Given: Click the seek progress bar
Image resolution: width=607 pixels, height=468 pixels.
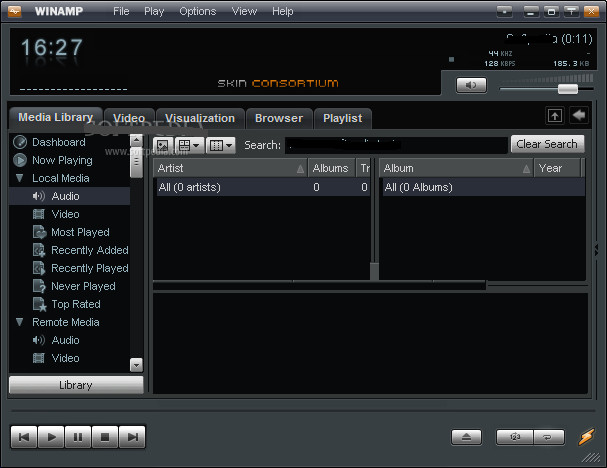Looking at the screenshot, I should [x=303, y=410].
